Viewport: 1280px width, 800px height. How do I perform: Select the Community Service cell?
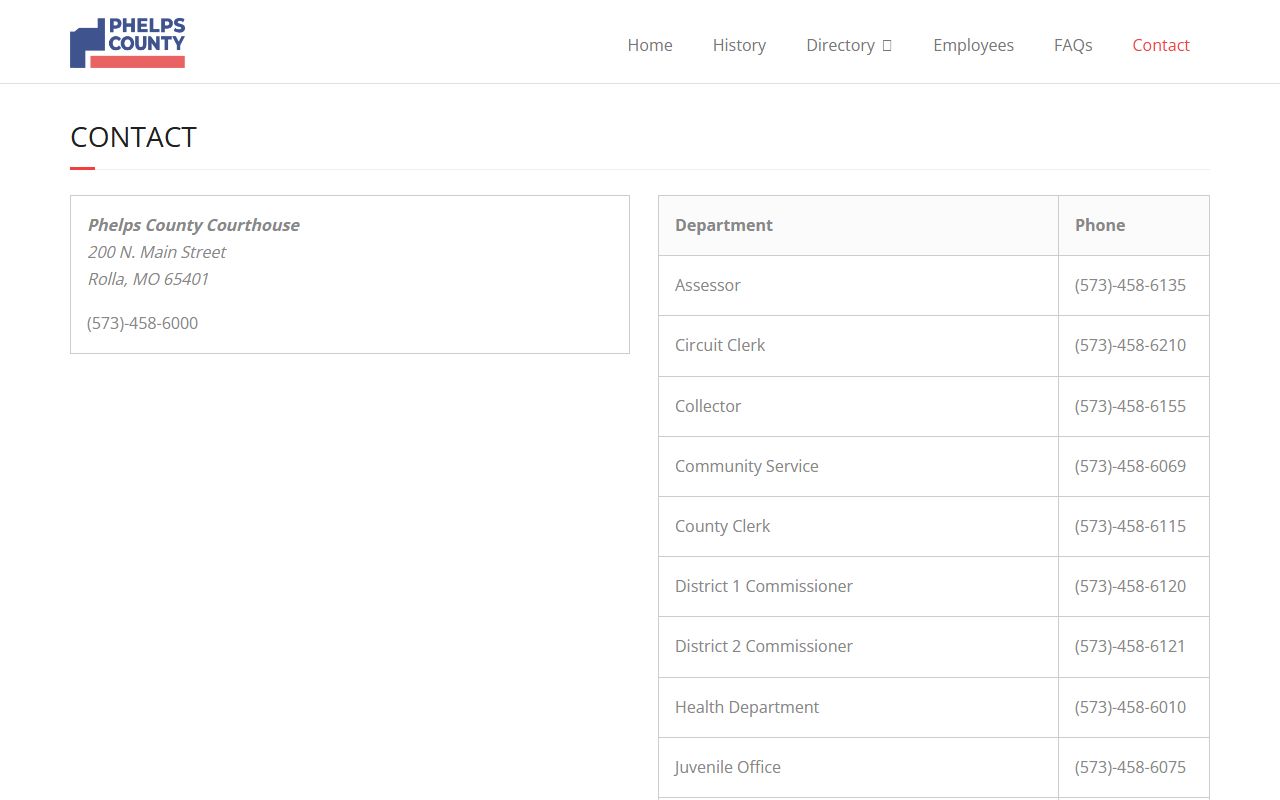pos(858,466)
